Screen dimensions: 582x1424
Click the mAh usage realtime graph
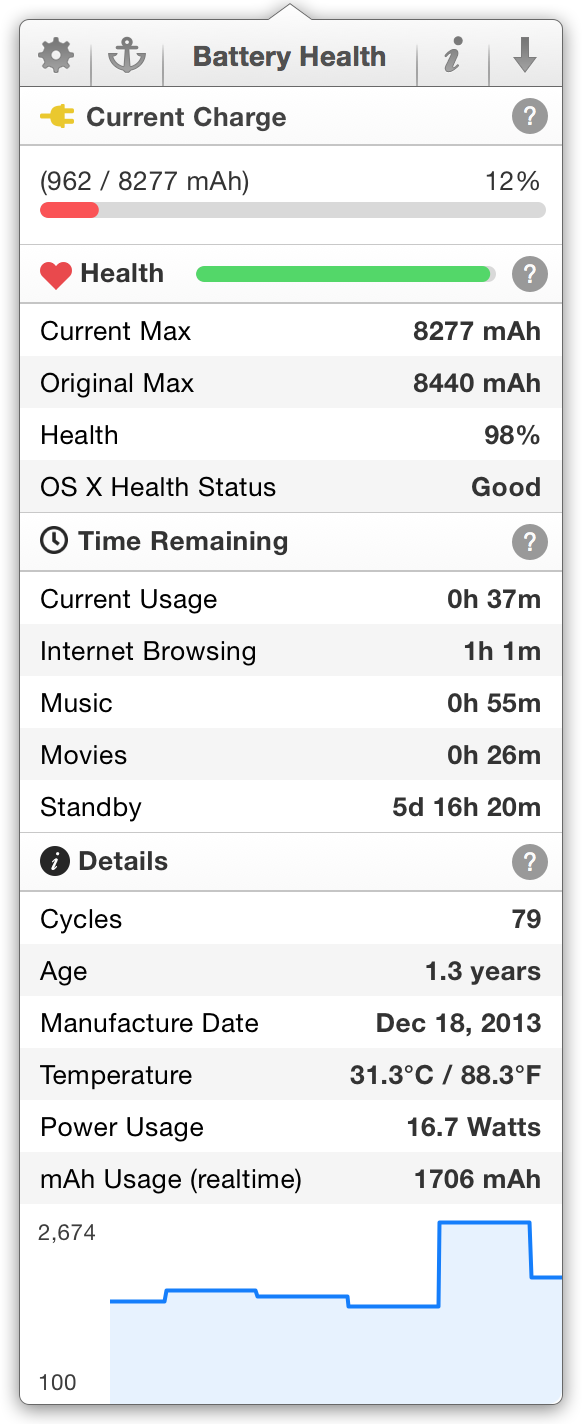291,1305
